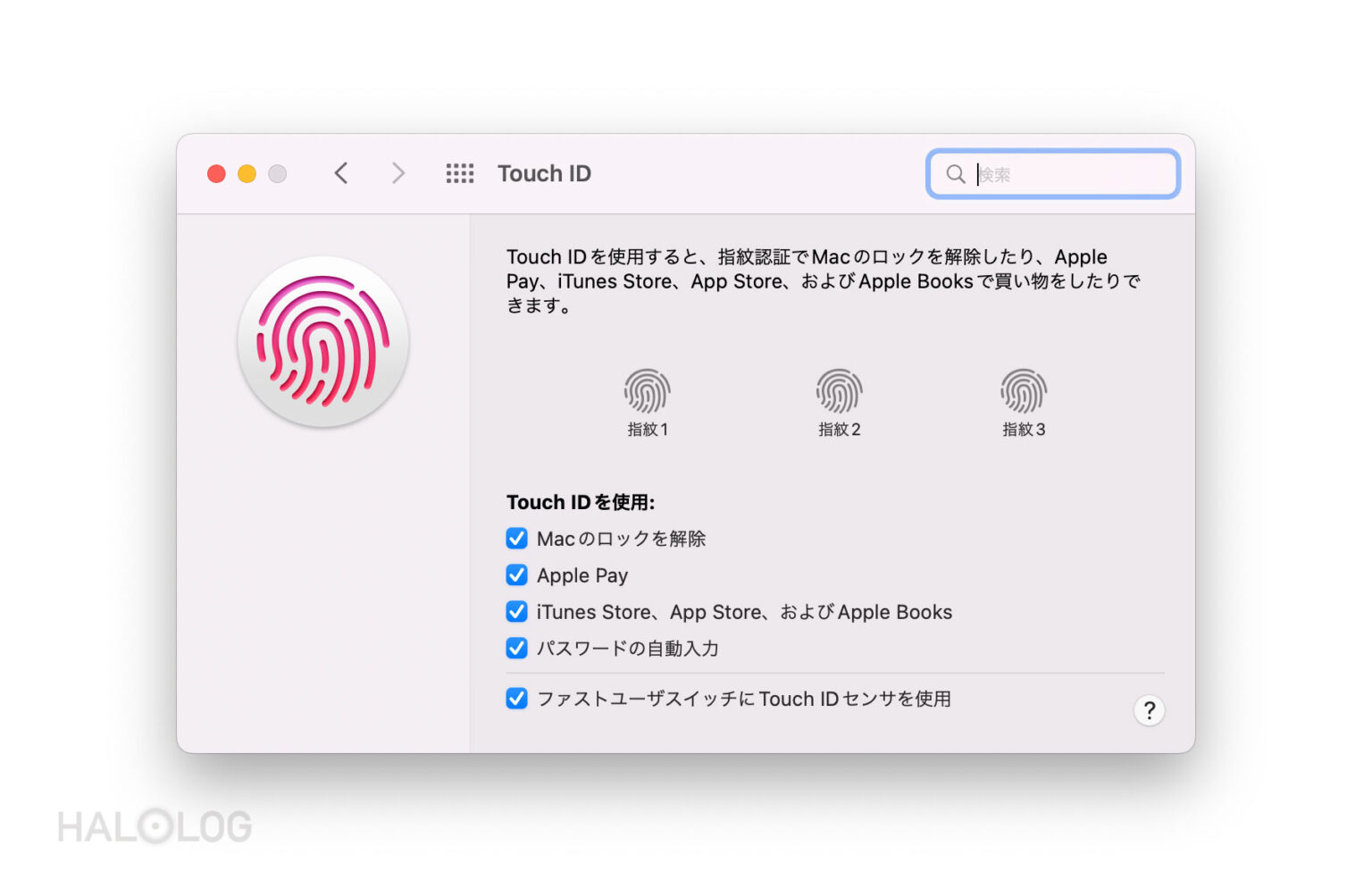
Task: Select the Apple Pay label text
Action: (581, 574)
